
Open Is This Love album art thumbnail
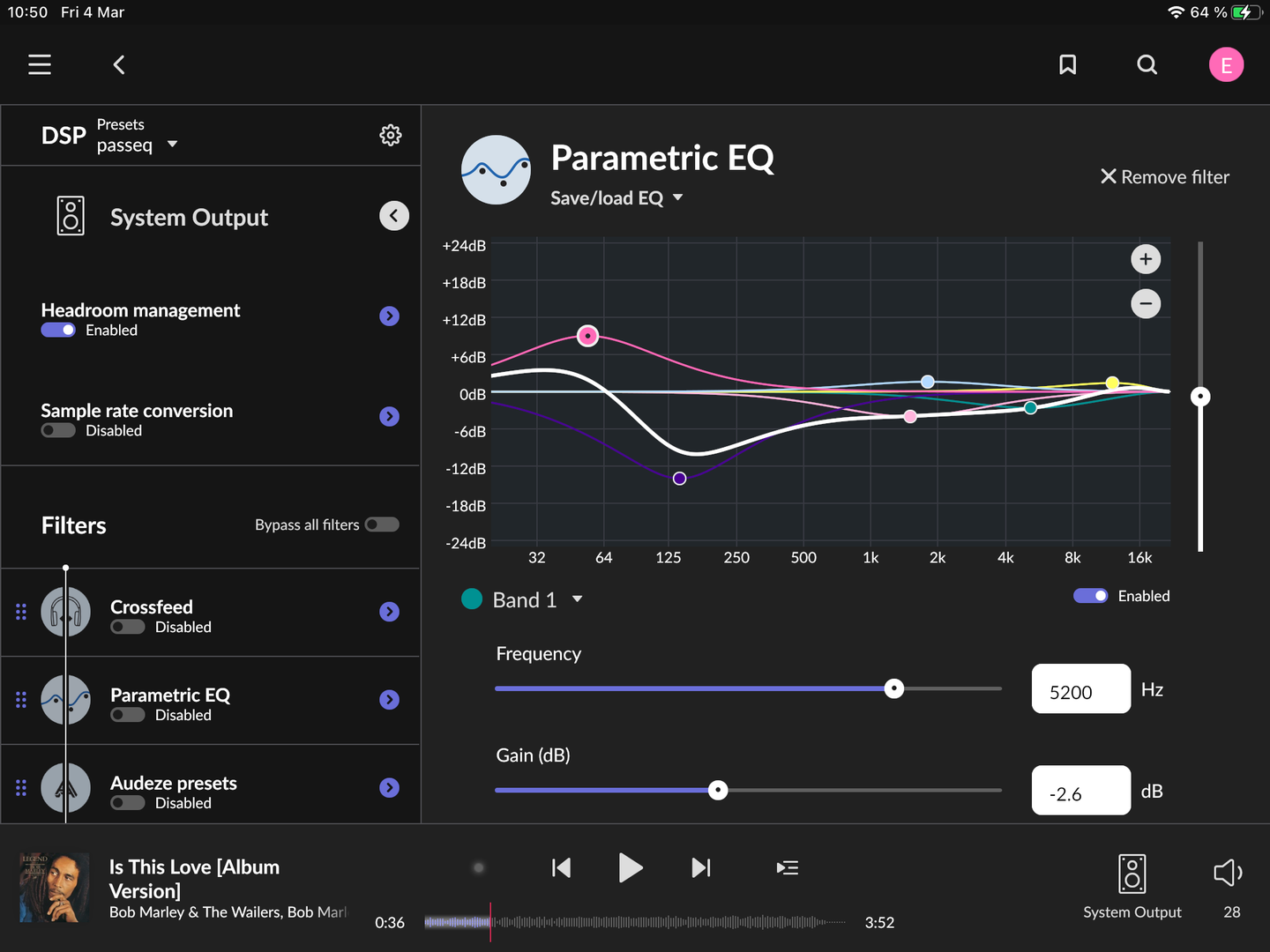pos(55,888)
